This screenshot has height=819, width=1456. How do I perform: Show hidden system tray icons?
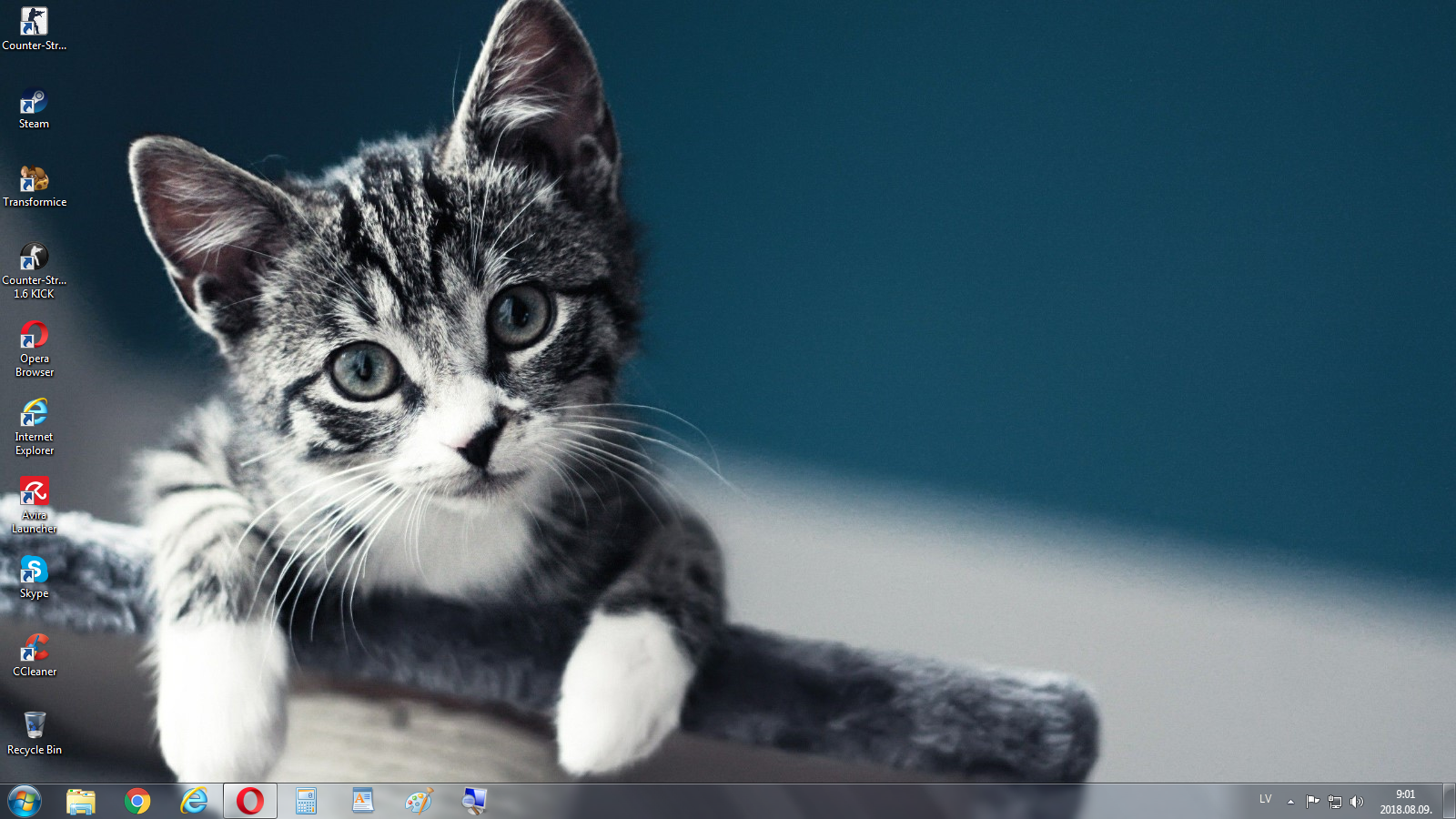[x=1290, y=802]
